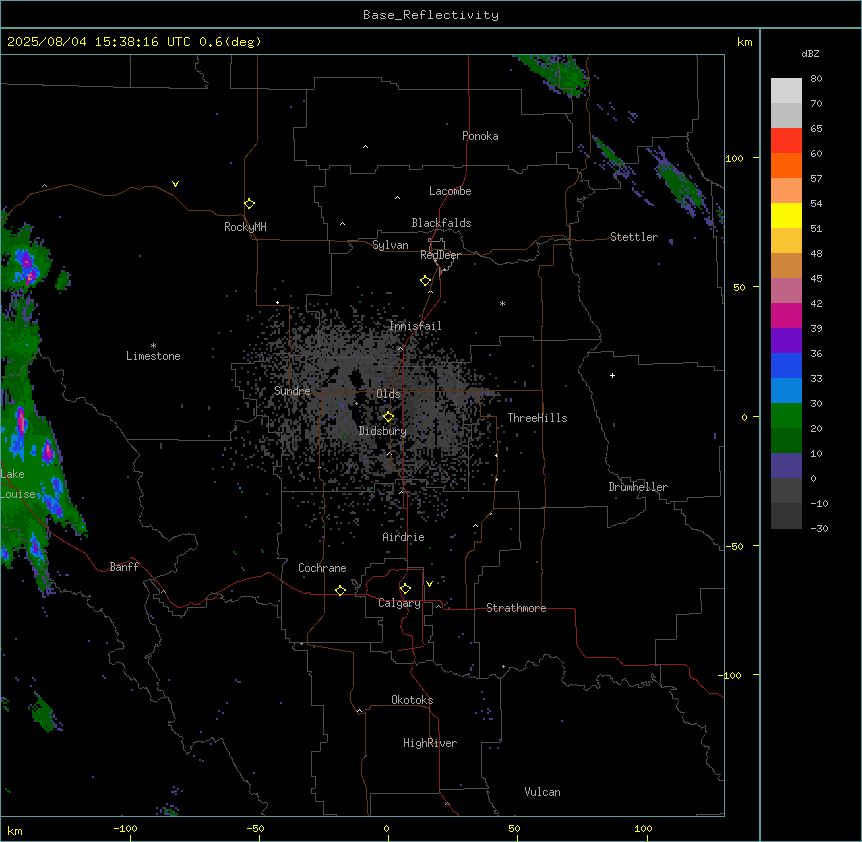
Task: Click the Okotoks city label
Action: click(412, 700)
